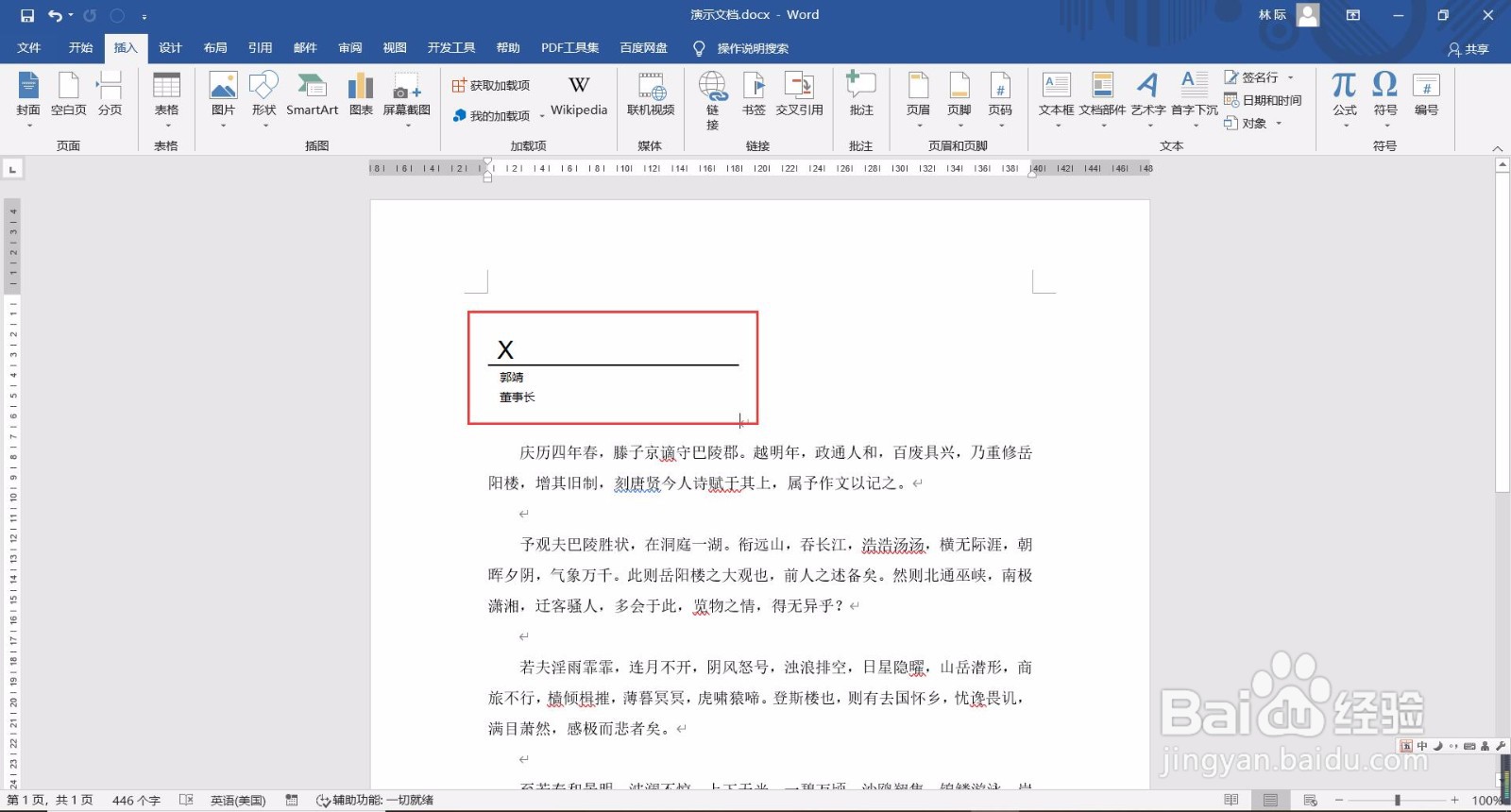Insert drop cap (首字下沉)
Image resolution: width=1511 pixels, height=812 pixels.
pyautogui.click(x=1195, y=99)
